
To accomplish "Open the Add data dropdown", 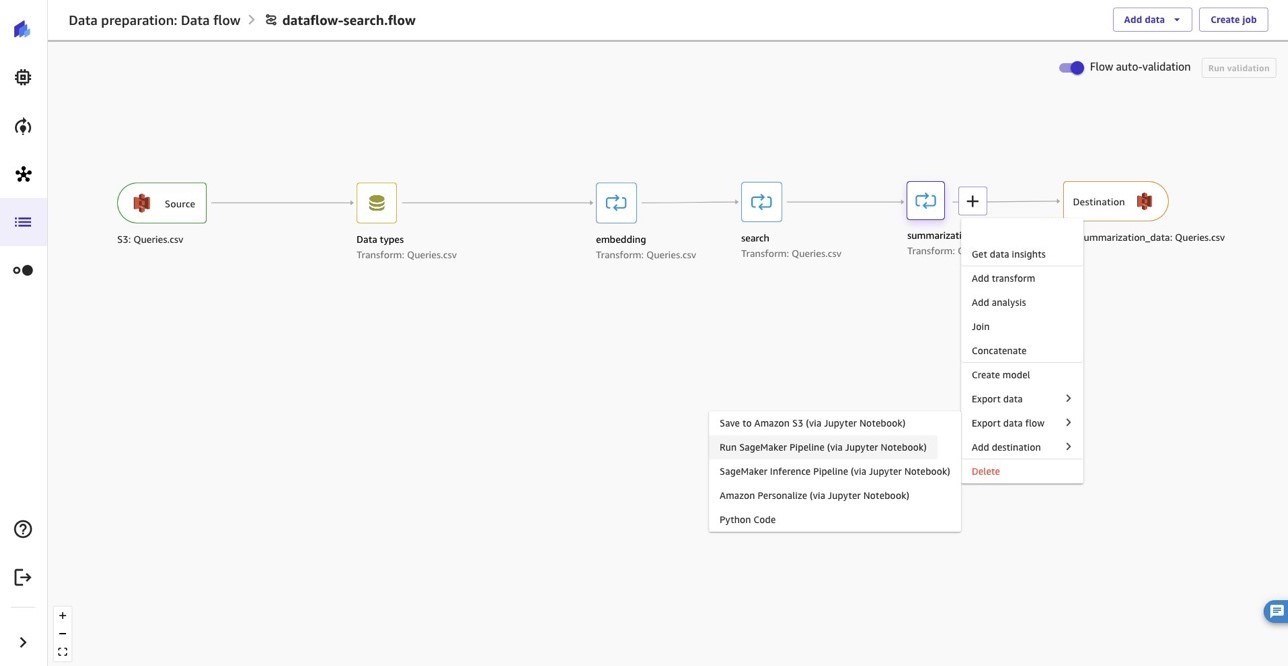I will [x=1152, y=20].
